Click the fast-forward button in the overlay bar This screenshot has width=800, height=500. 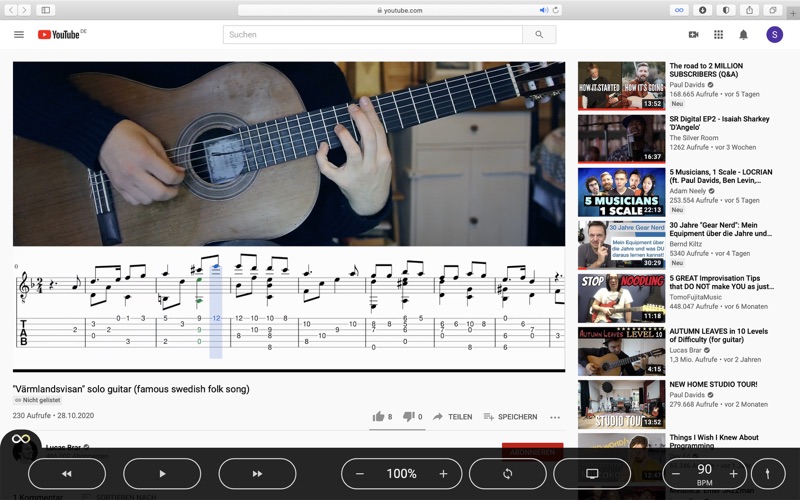click(257, 474)
